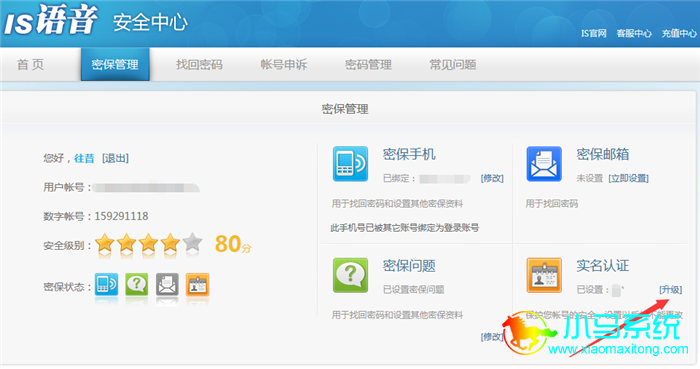Image resolution: width=700 pixels, height=369 pixels.
Task: Click small ID card icon in 密保状态 row
Action: tap(197, 285)
